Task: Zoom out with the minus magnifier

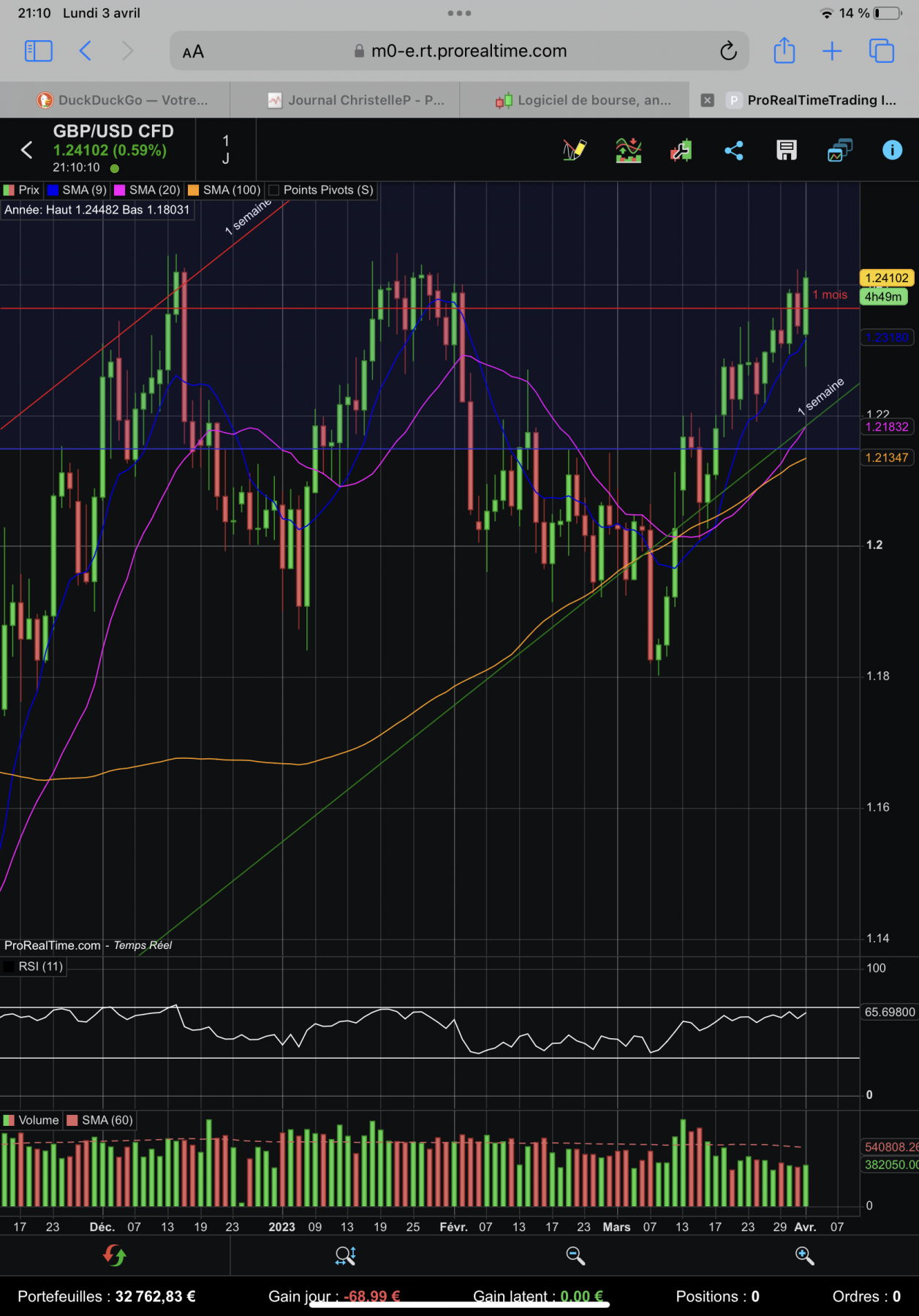Action: pyautogui.click(x=575, y=1255)
